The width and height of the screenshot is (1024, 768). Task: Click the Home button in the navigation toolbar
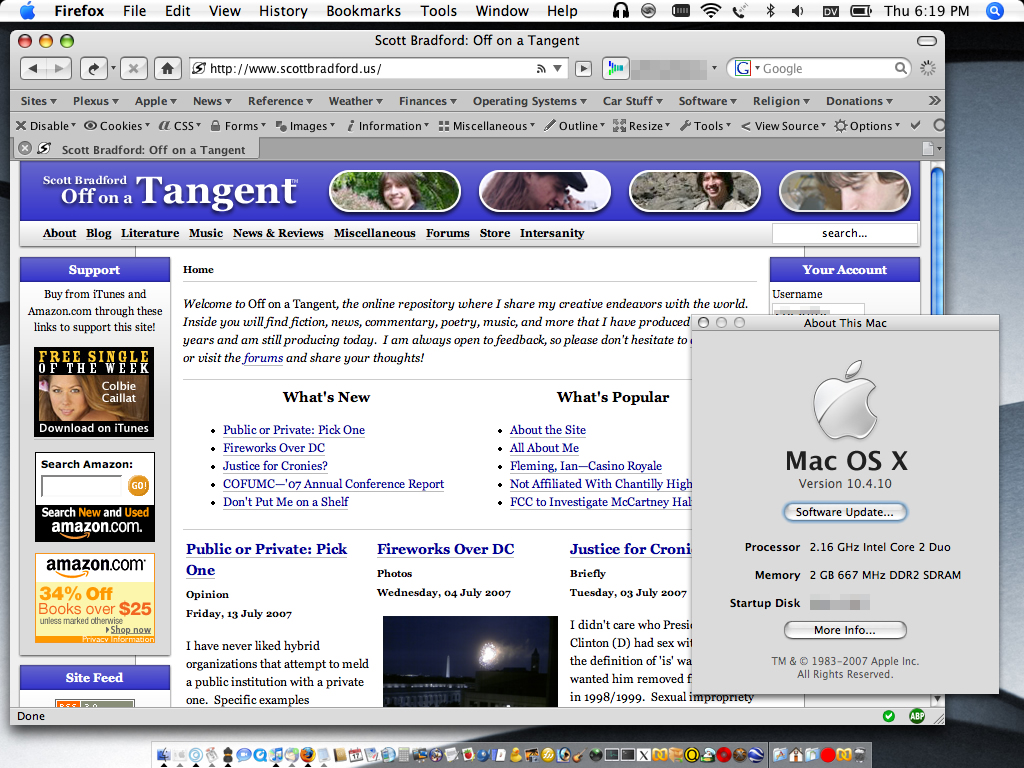click(x=166, y=69)
